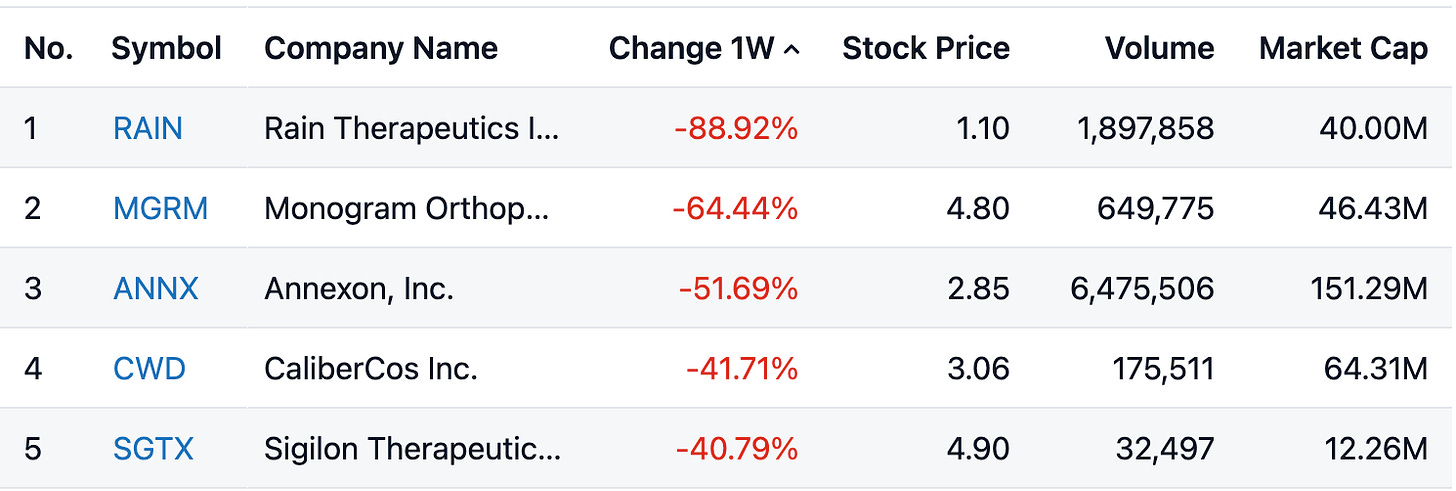Select the Rain Therapeutics company name cell
The height and width of the screenshot is (491, 1456).
[412, 128]
